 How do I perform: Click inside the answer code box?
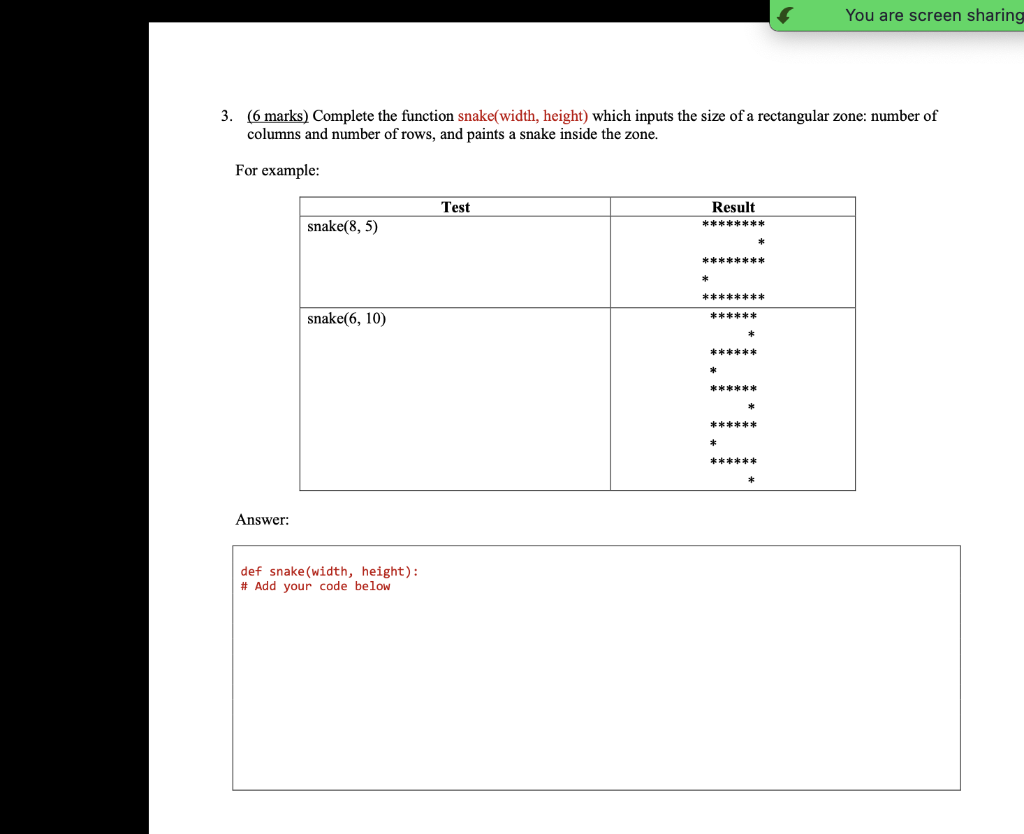coord(596,667)
